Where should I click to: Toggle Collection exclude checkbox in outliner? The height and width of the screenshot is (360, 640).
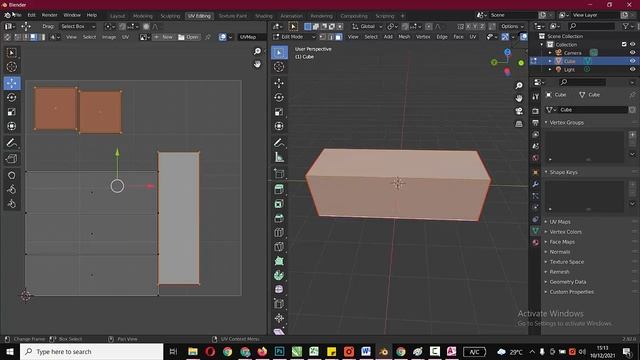pos(624,44)
